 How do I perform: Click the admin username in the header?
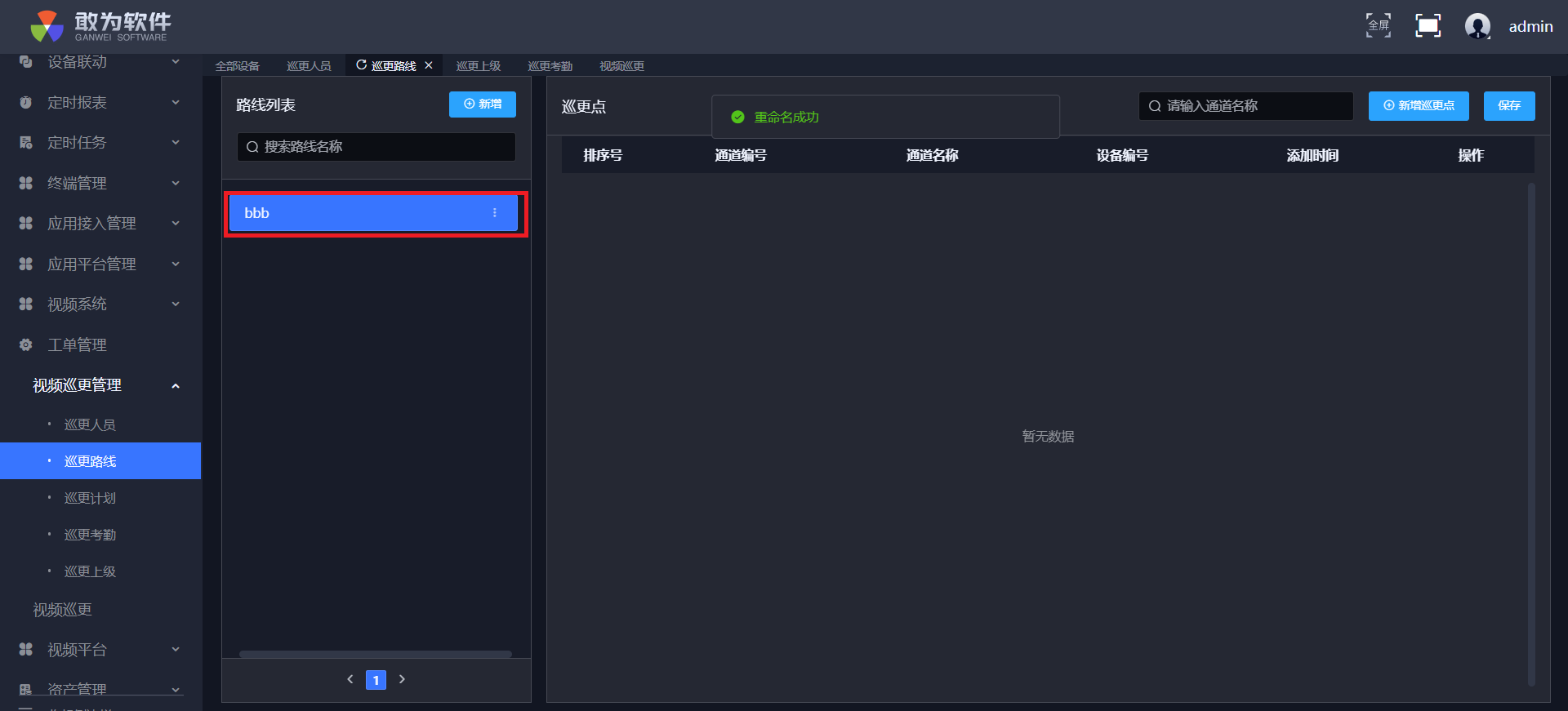click(x=1530, y=27)
